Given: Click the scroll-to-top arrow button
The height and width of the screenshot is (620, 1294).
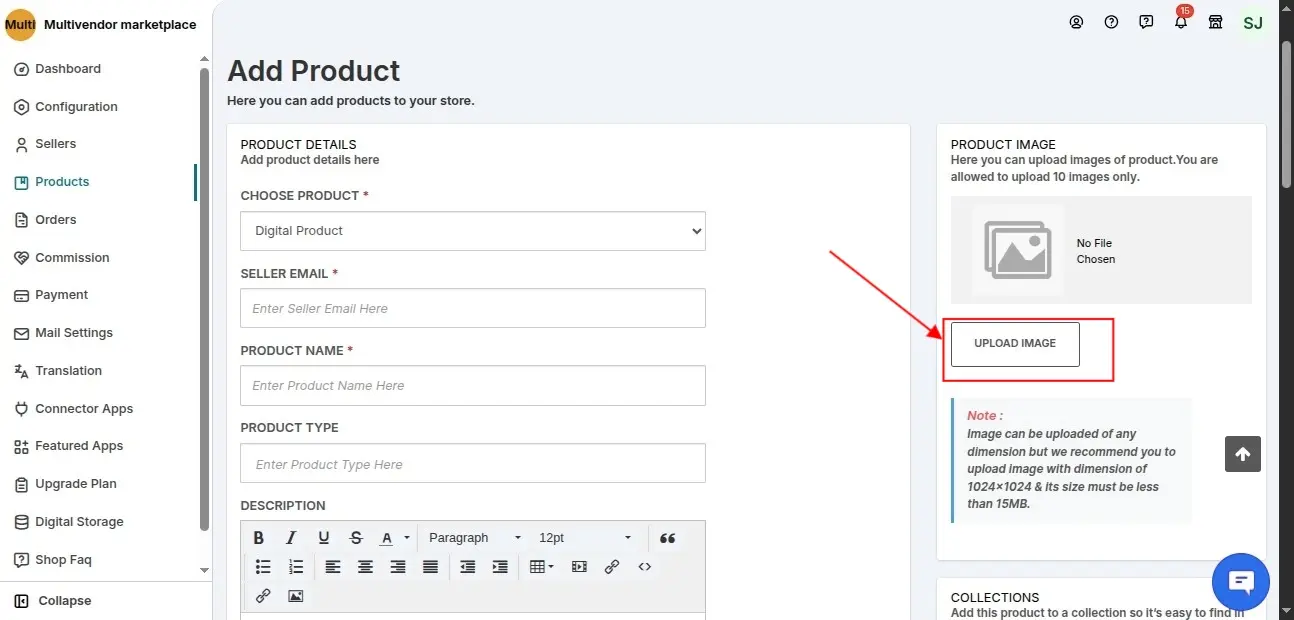Looking at the screenshot, I should pyautogui.click(x=1242, y=454).
